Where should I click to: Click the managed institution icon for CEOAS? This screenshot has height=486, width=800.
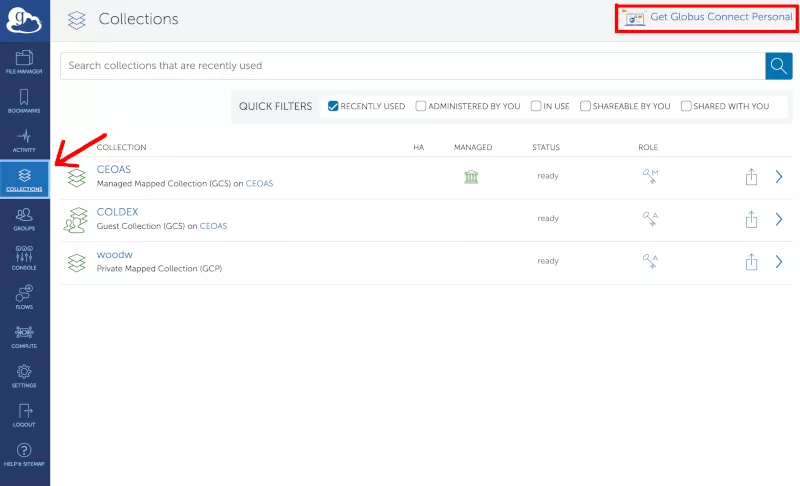click(471, 177)
